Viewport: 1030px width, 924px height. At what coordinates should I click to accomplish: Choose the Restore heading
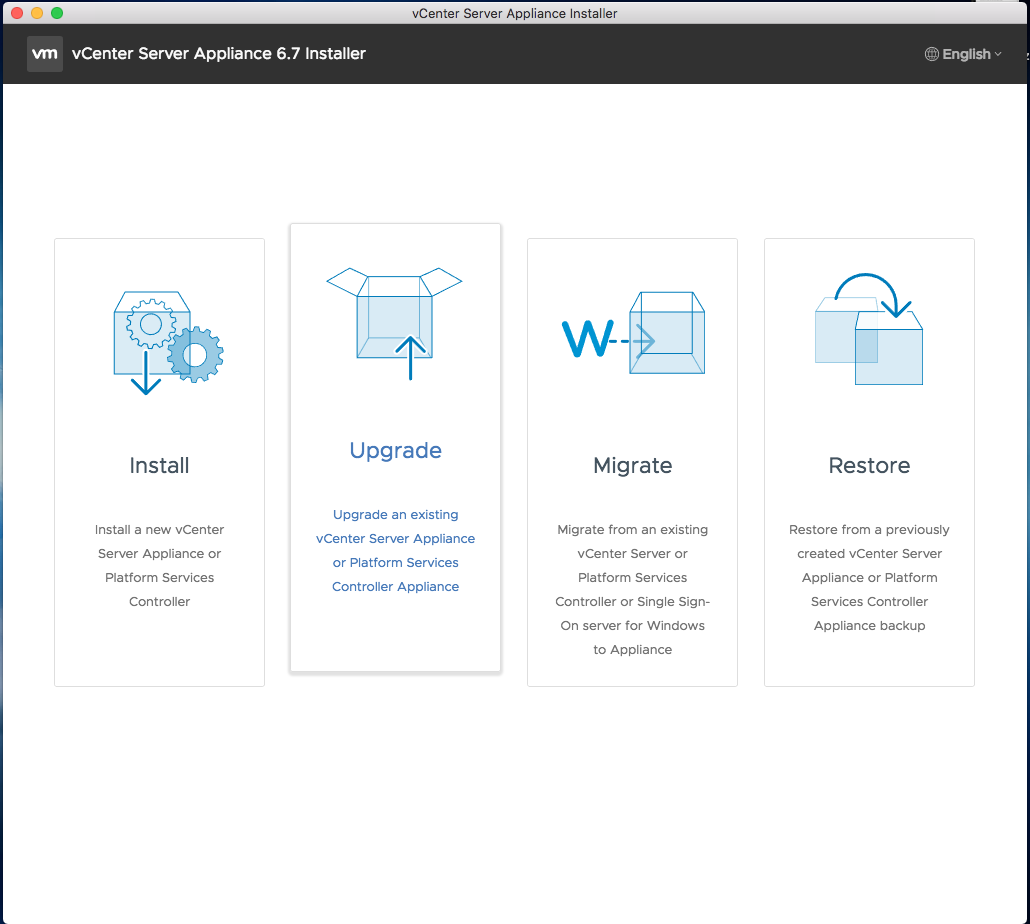pyautogui.click(x=869, y=466)
